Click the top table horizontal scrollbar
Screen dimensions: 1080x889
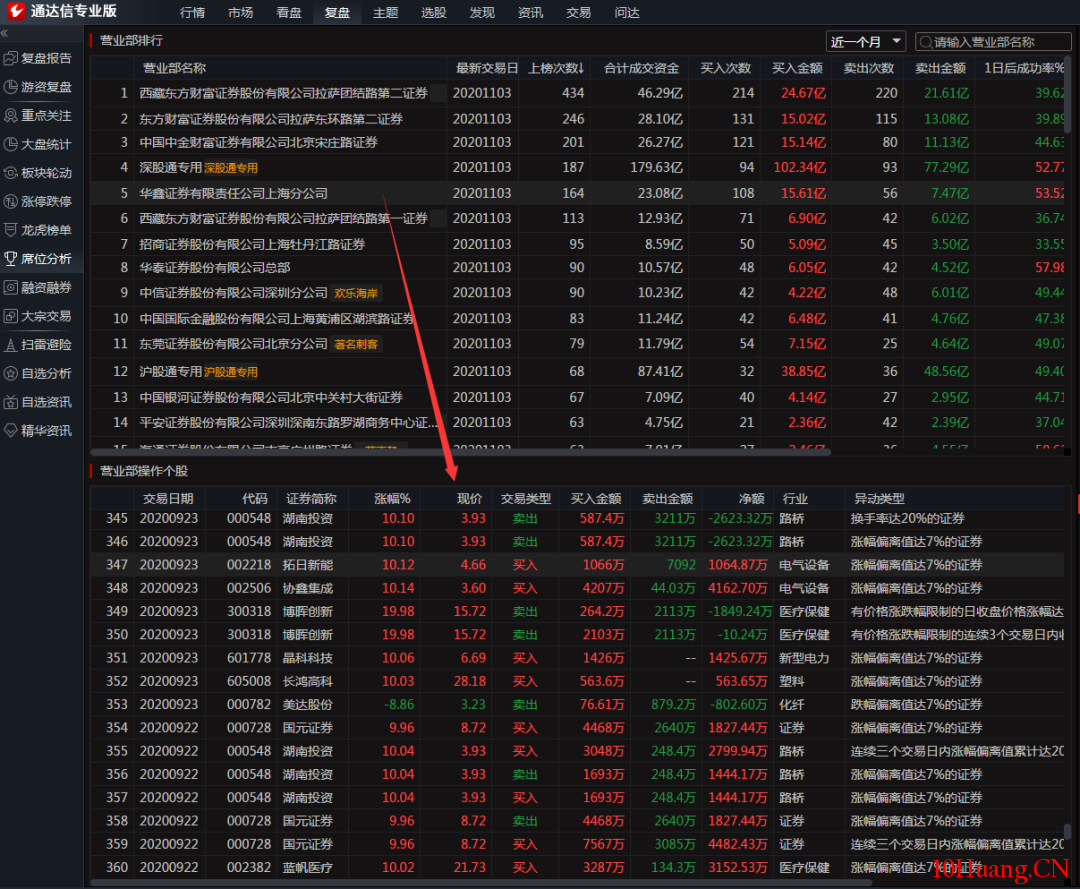tap(459, 452)
